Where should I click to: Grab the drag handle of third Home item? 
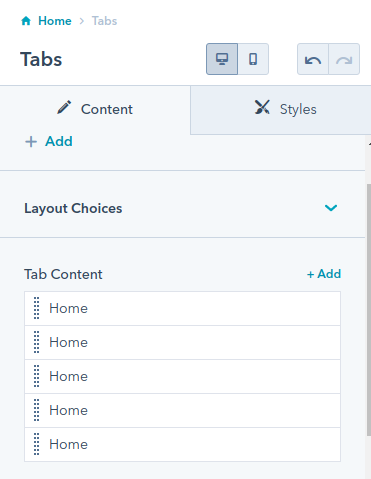37,376
